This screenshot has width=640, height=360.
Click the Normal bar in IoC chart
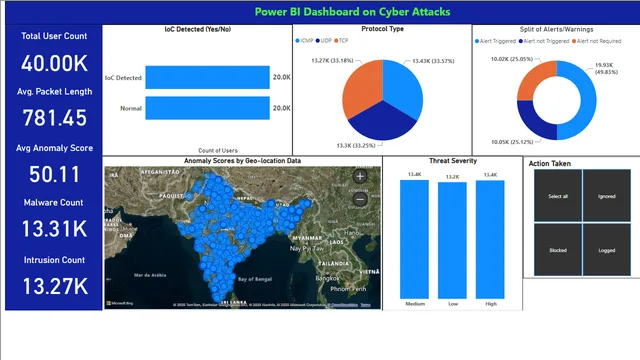tap(207, 108)
